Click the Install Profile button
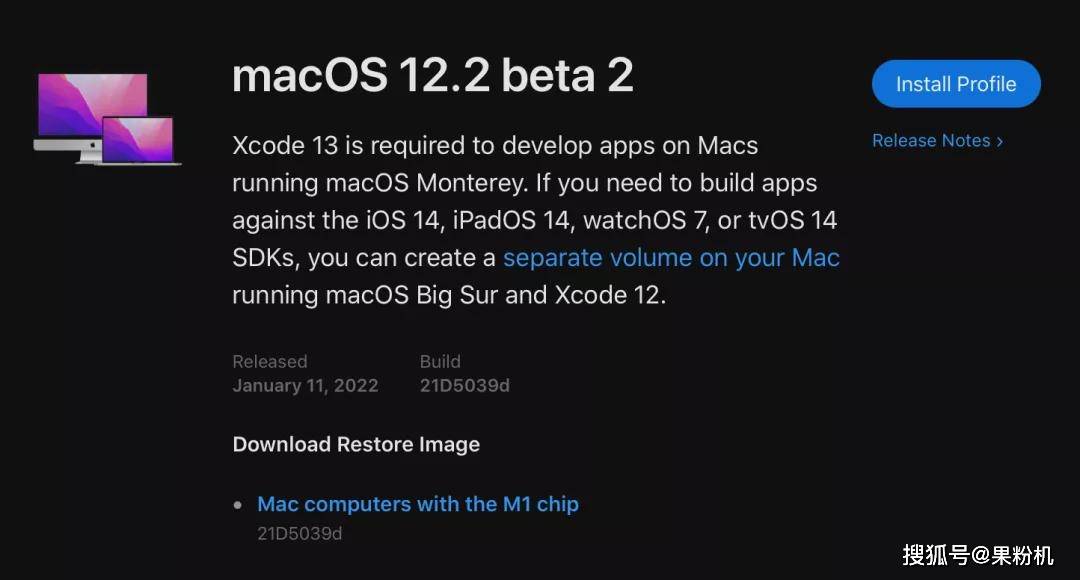 pos(955,84)
